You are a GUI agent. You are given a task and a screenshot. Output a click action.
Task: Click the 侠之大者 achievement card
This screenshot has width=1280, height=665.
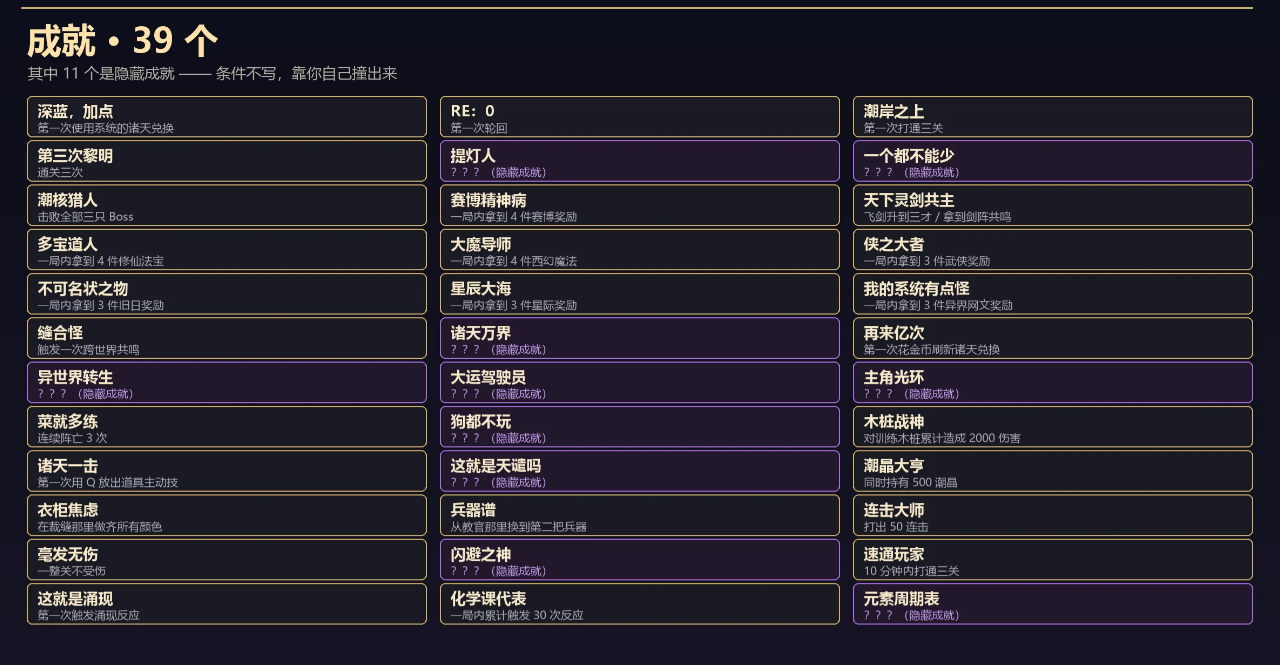tap(1053, 250)
